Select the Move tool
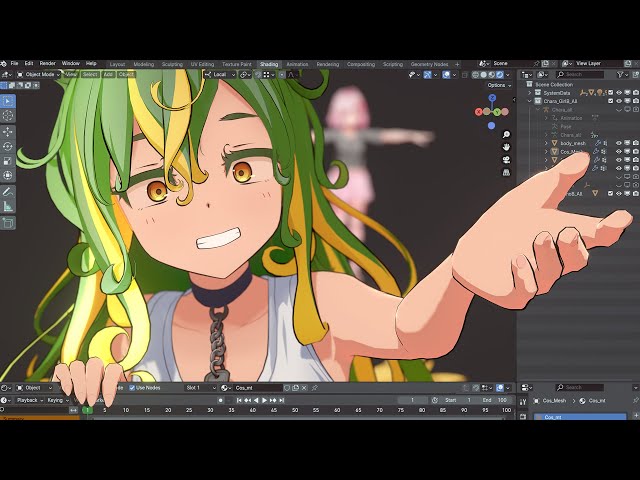640x480 pixels. 8,131
